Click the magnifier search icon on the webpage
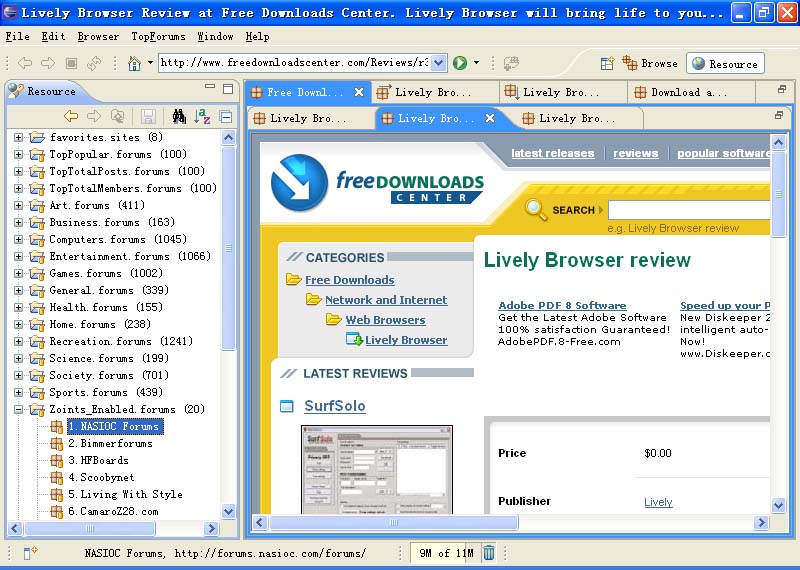 pos(536,209)
